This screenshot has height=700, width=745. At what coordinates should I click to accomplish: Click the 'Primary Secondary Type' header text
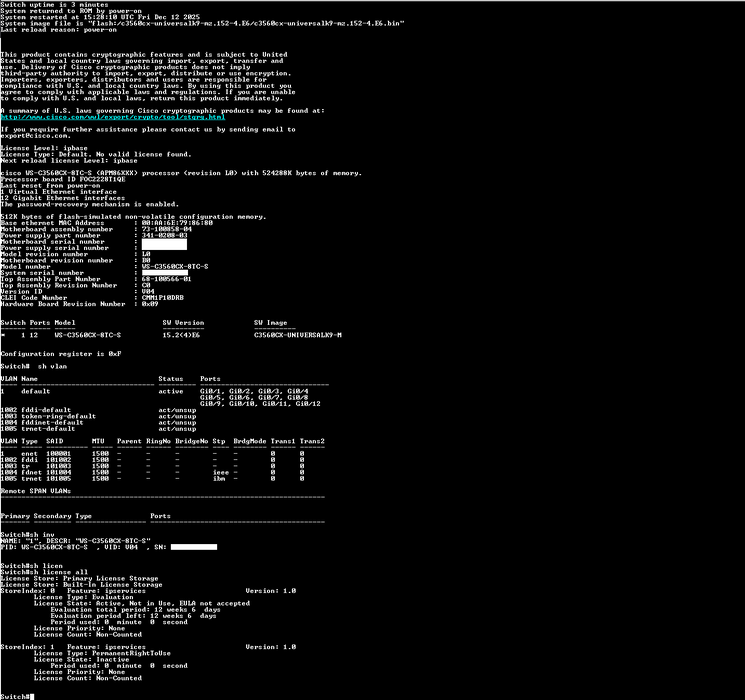point(46,516)
